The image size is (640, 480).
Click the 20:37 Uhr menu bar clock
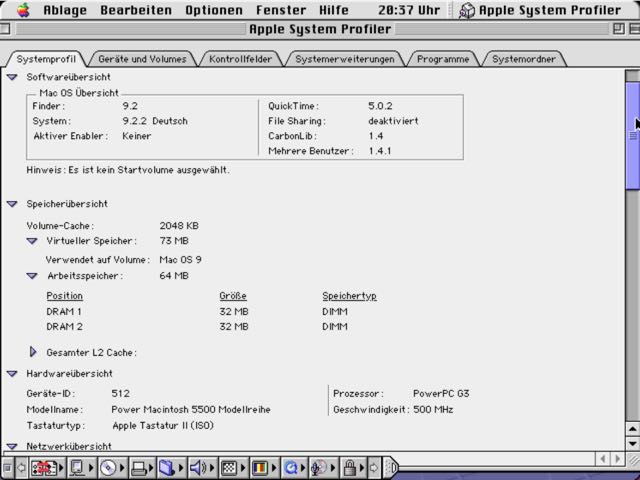coord(409,10)
